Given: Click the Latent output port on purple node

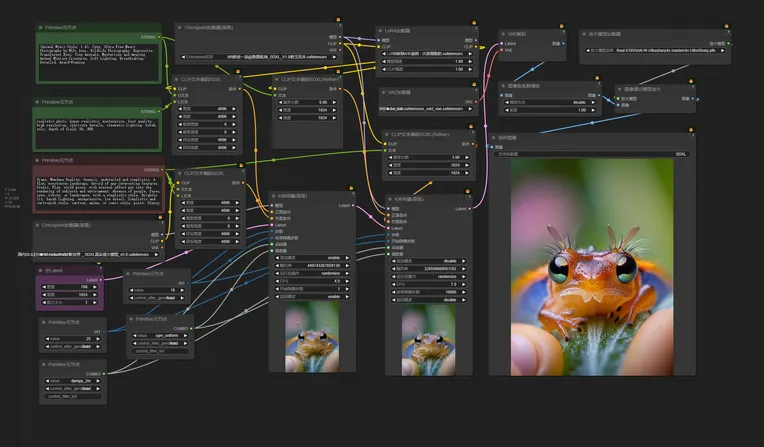Looking at the screenshot, I should (x=101, y=280).
